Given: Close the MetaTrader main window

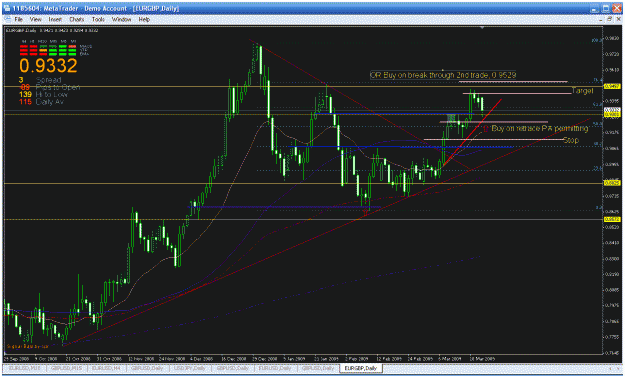Looking at the screenshot, I should pyautogui.click(x=616, y=8).
